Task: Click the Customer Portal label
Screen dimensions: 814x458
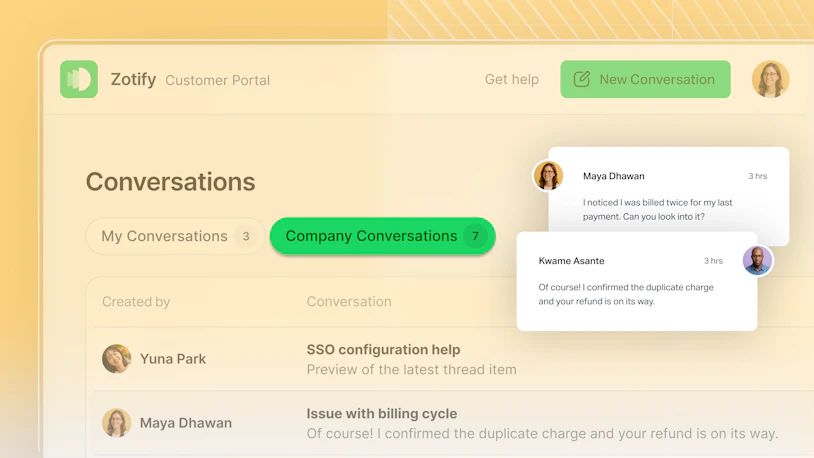Action: 218,80
